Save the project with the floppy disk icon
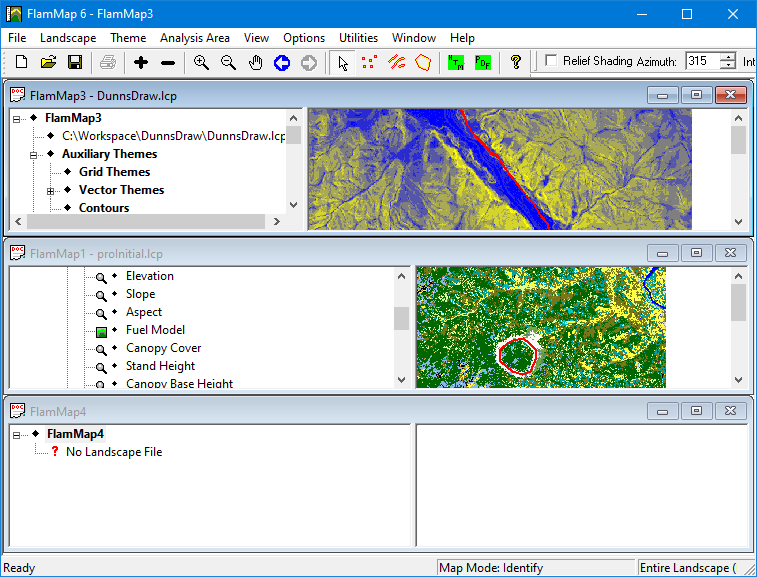This screenshot has height=577, width=757. click(75, 62)
